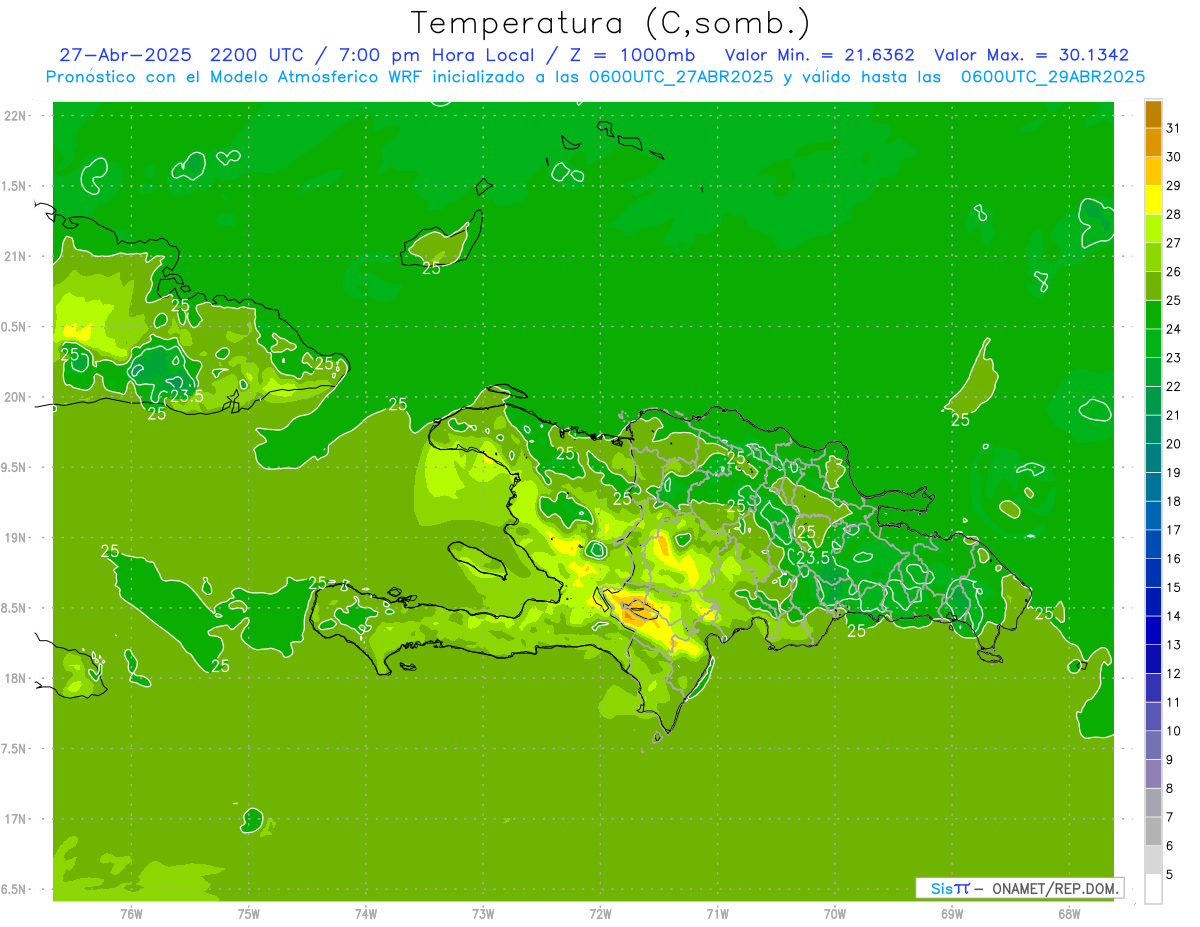Viewport: 1200px width, 927px height.
Task: Click the '74W' longitude axis label
Action: (x=366, y=914)
